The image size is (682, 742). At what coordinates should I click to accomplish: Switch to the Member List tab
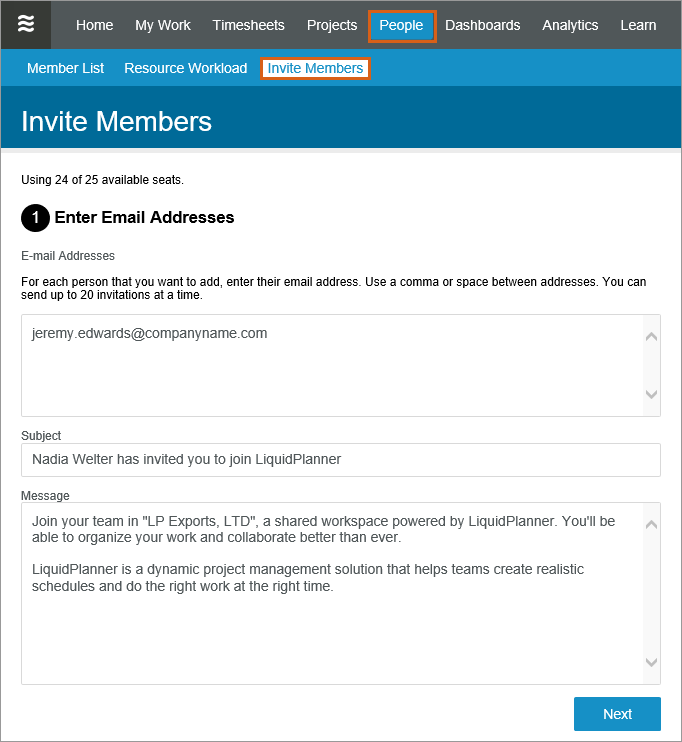pos(66,68)
